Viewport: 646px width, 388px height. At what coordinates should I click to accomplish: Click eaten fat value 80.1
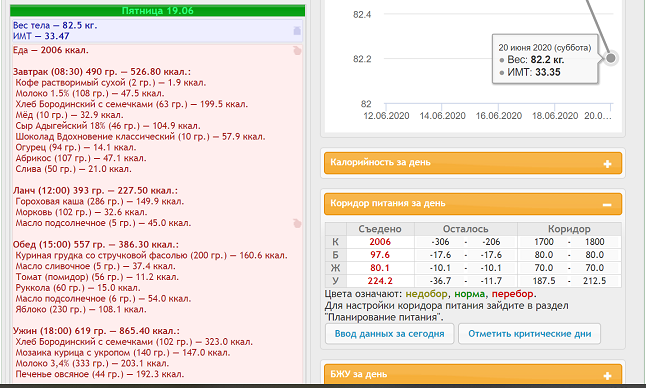[380, 268]
